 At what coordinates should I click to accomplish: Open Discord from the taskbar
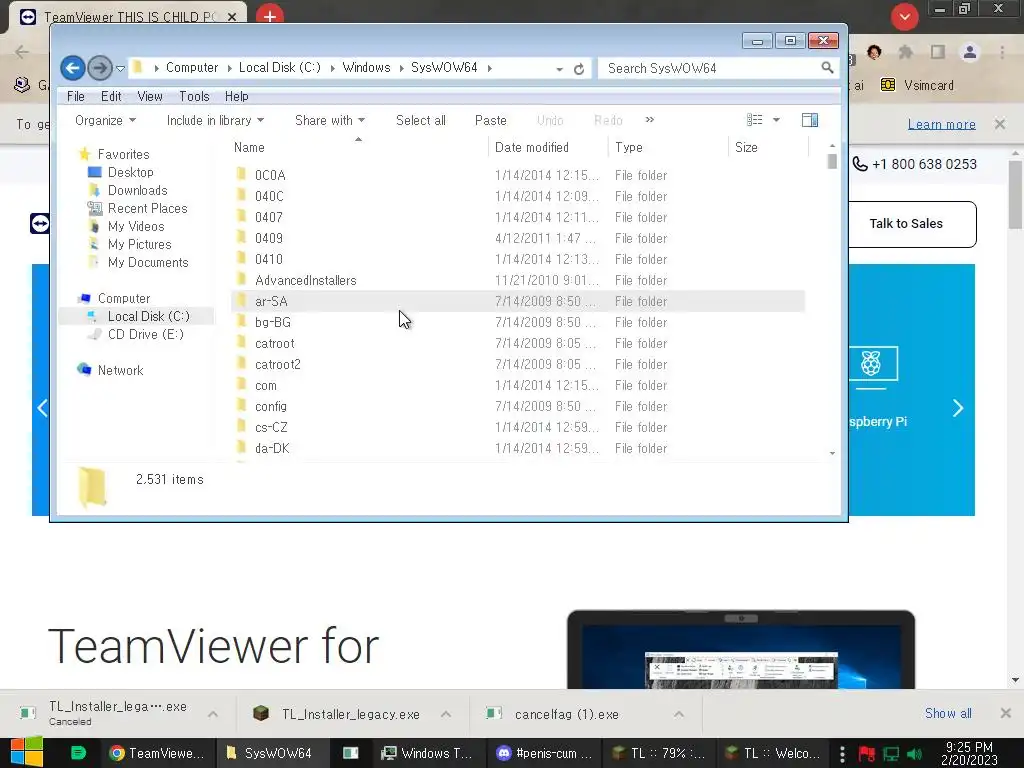pos(543,753)
